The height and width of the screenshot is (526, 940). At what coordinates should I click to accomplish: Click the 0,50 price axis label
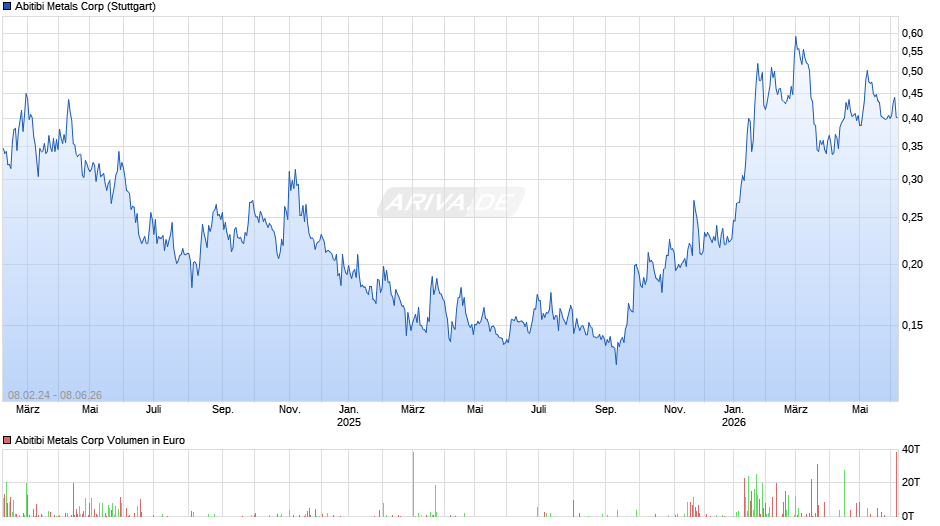pos(912,71)
